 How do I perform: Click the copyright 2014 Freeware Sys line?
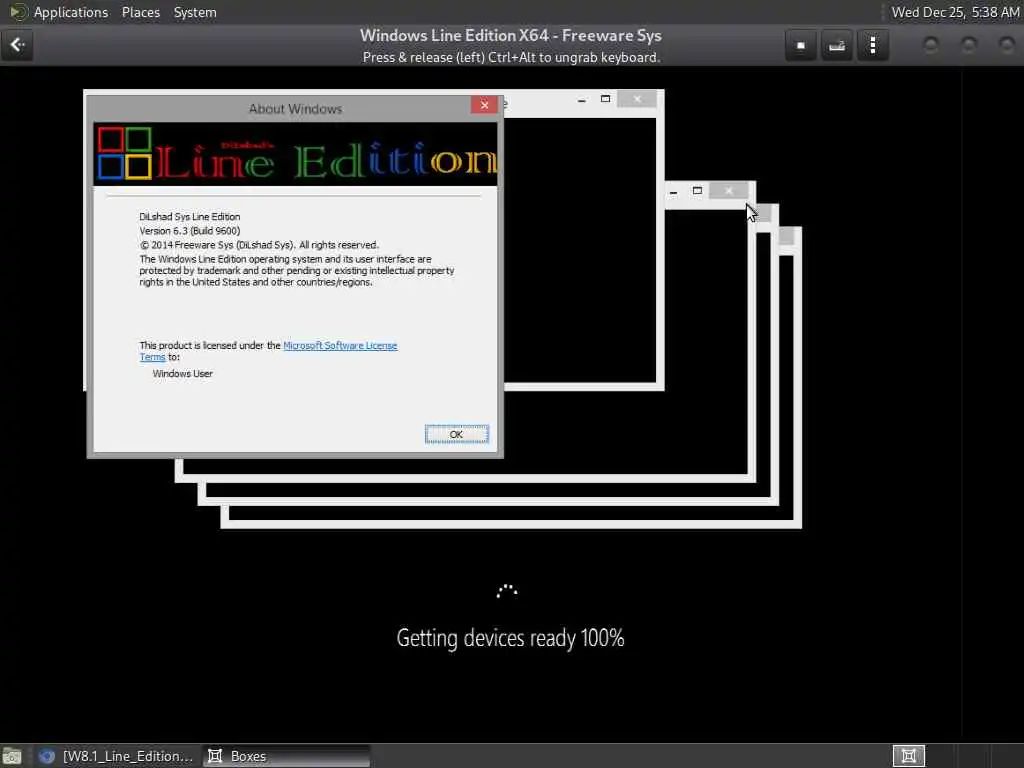point(259,245)
